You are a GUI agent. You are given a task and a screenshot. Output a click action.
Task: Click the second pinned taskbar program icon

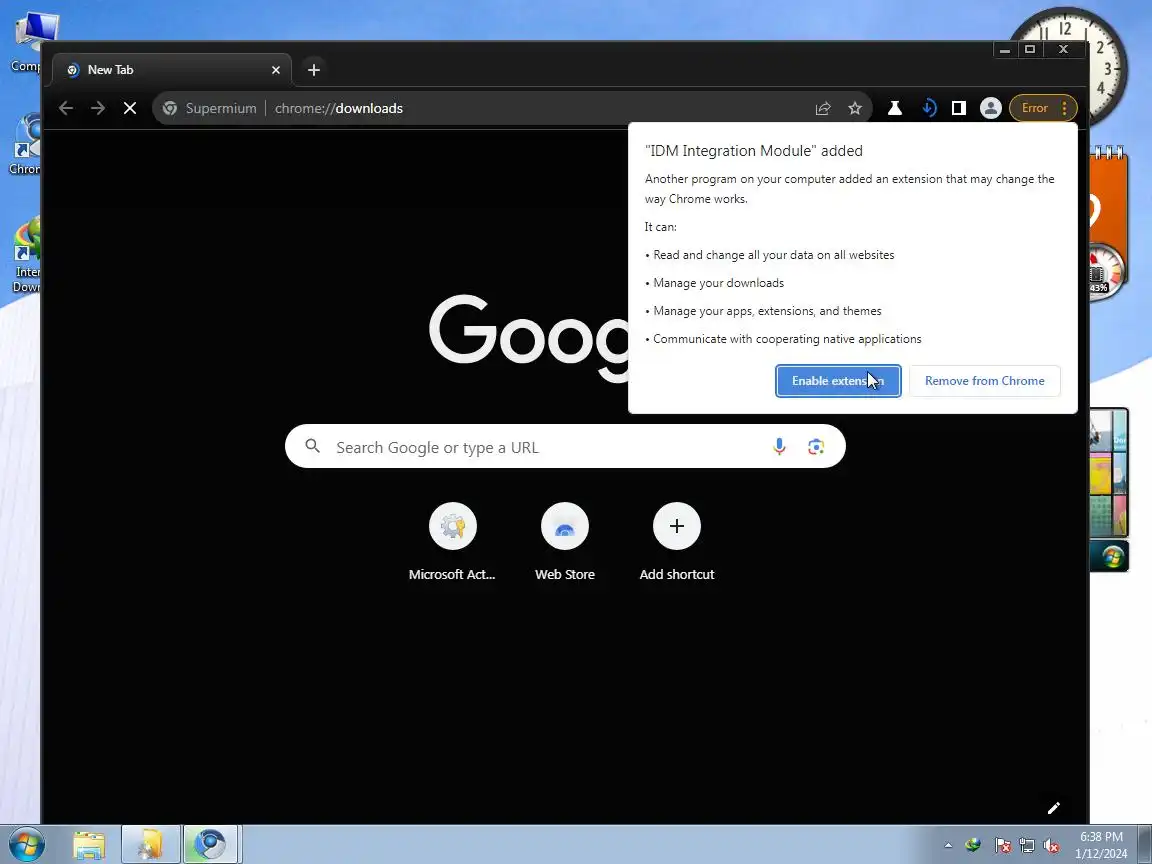[x=151, y=845]
